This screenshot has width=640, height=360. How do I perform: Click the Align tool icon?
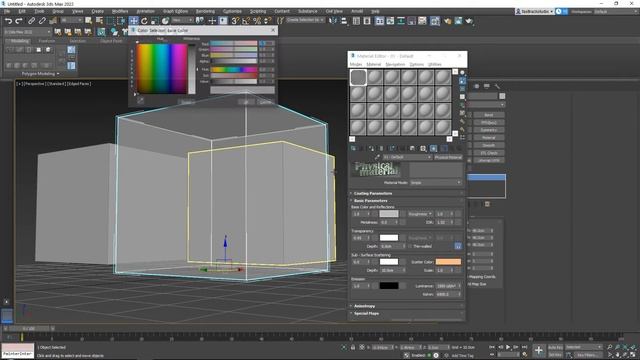344,21
